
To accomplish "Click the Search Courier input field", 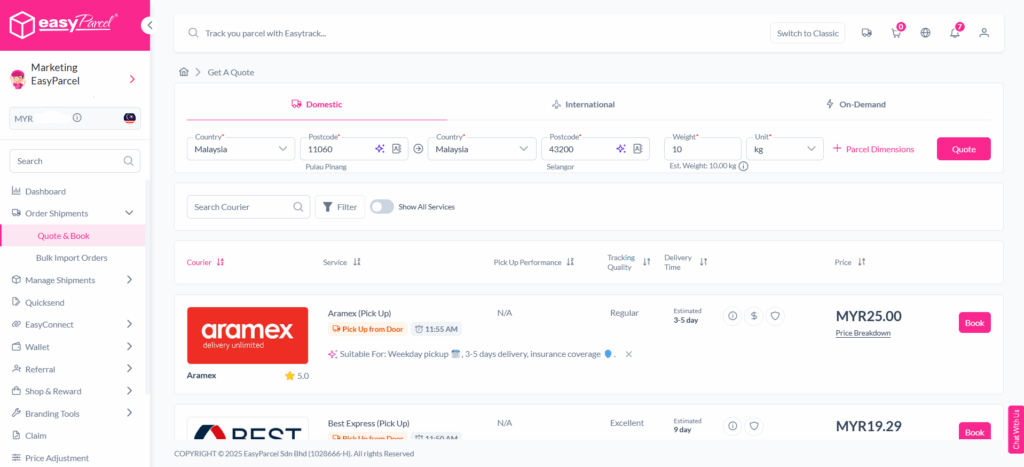I will [240, 207].
